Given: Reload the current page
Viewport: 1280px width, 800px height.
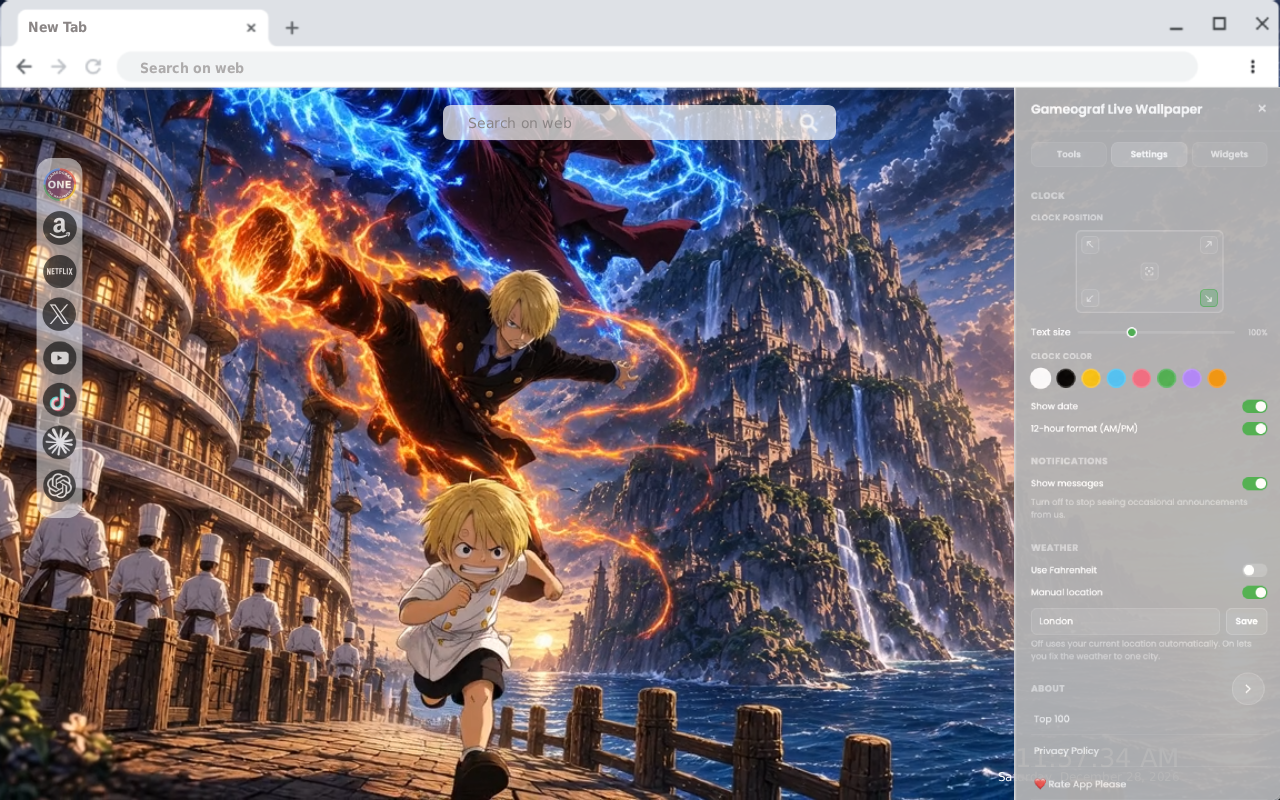Looking at the screenshot, I should pyautogui.click(x=93, y=67).
